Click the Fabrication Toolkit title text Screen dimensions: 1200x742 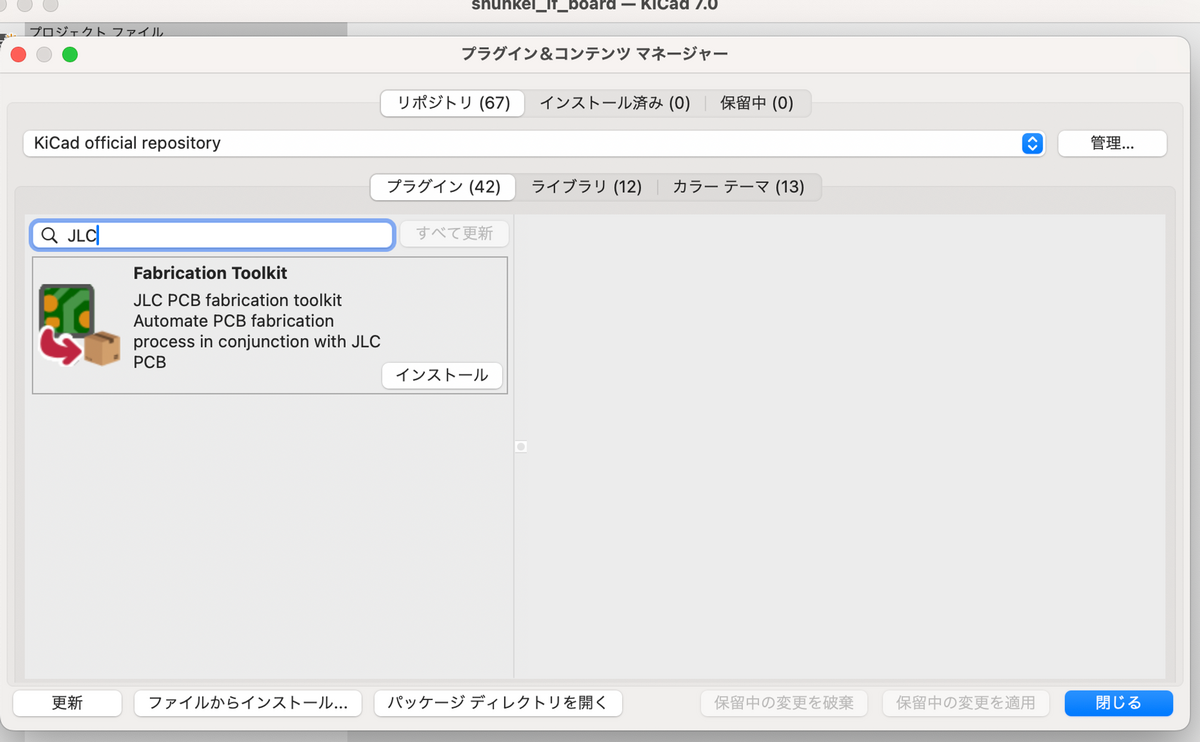210,273
